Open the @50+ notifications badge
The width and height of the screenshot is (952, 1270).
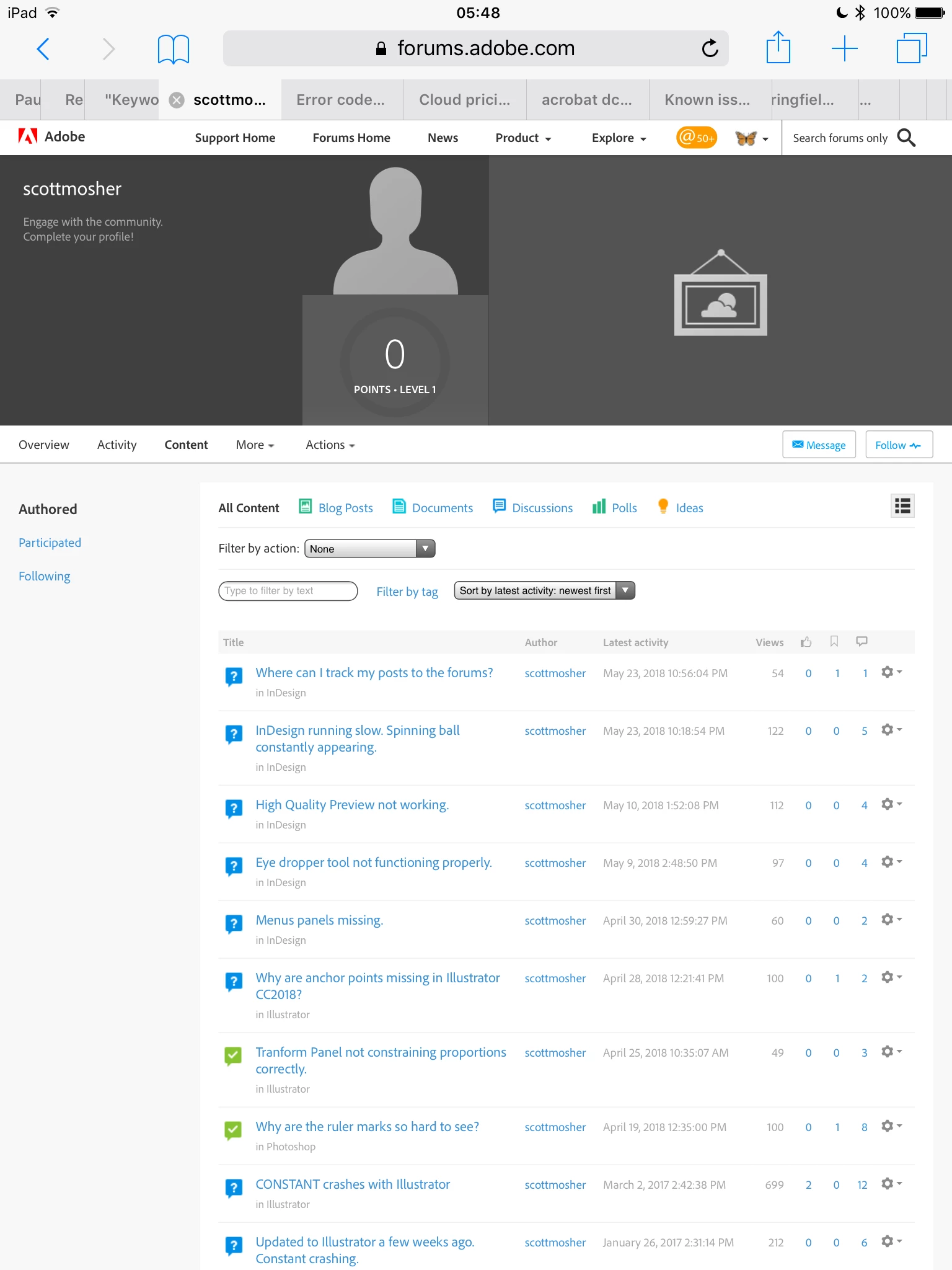696,137
